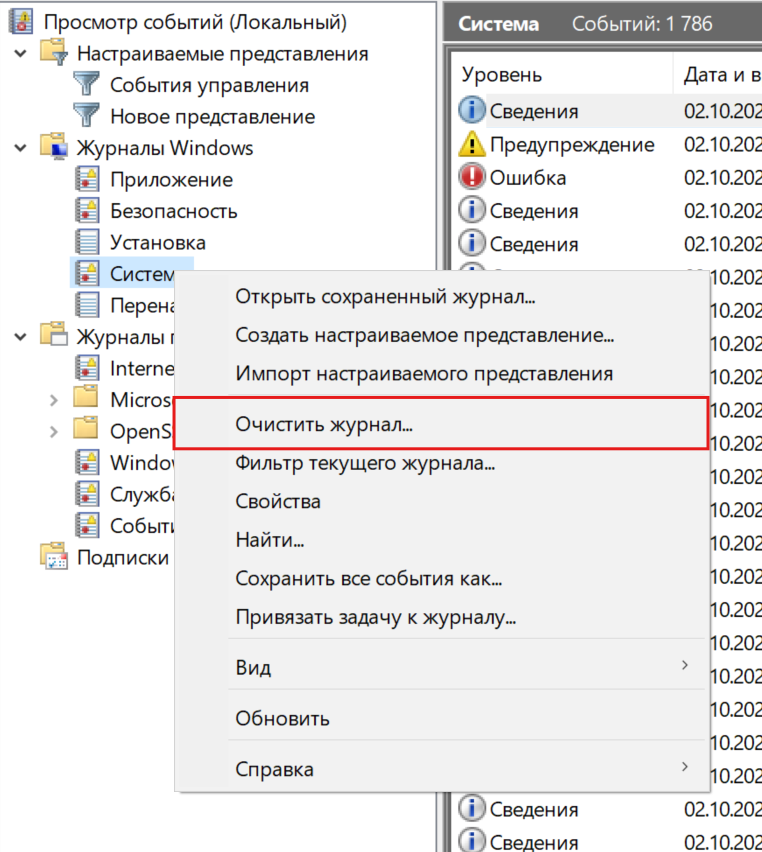Screen dimensions: 762x852
Task: Collapse the Журналы Windows tree node
Action: coord(21,148)
